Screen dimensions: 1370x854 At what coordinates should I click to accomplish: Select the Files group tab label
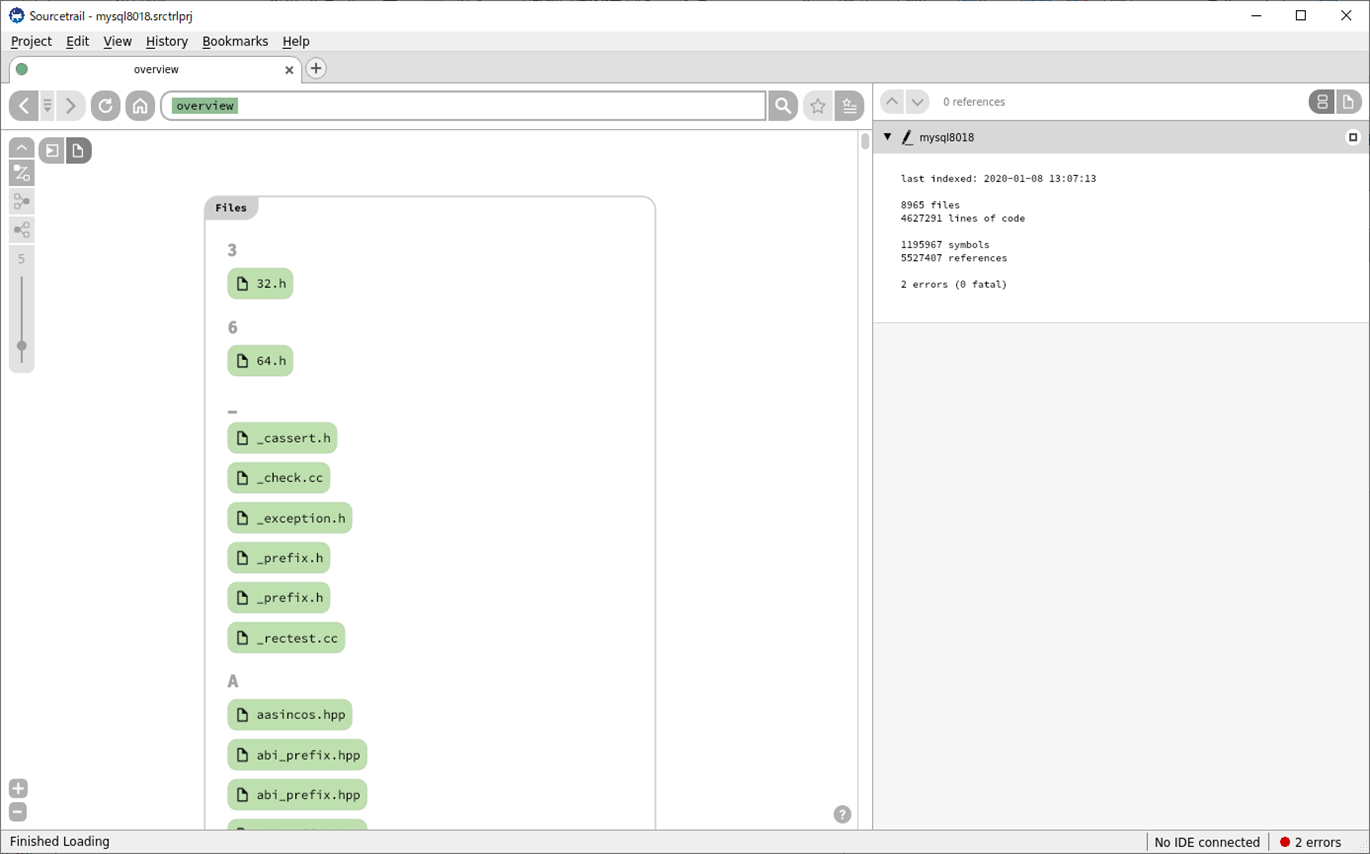231,208
